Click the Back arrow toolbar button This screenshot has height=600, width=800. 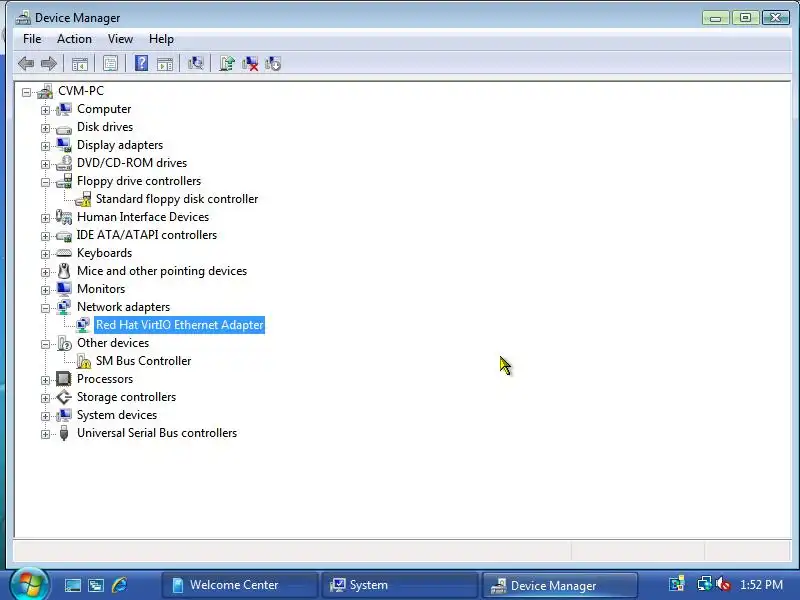pyautogui.click(x=26, y=64)
